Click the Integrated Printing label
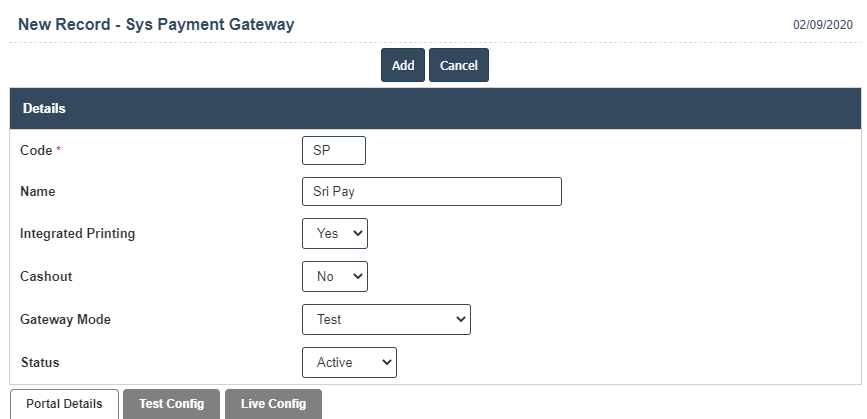 [77, 234]
